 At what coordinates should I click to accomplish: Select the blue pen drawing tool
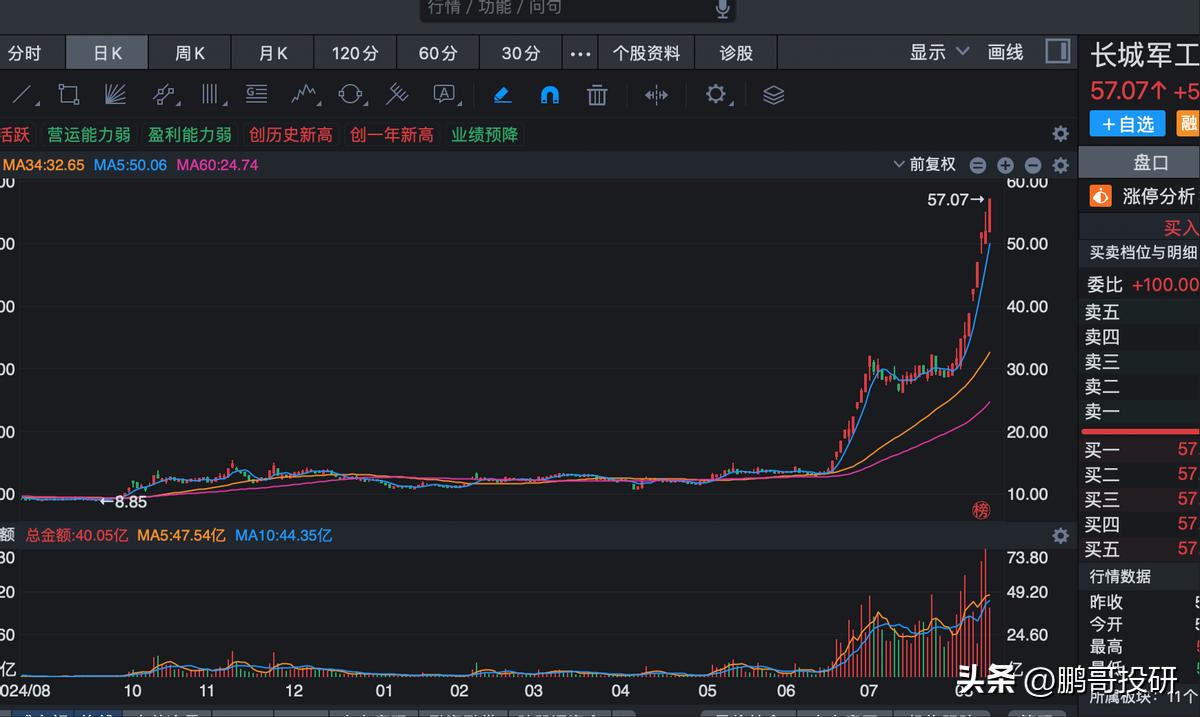[x=502, y=94]
